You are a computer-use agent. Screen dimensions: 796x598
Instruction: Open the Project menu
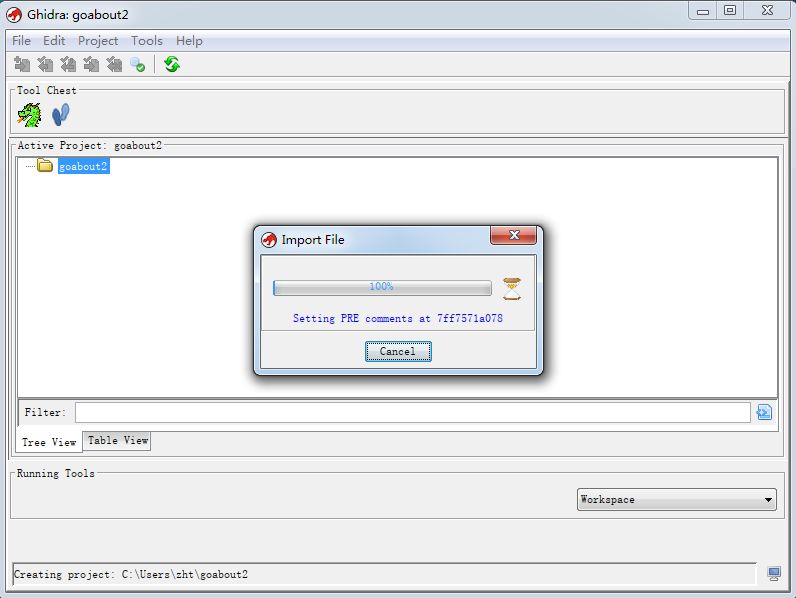tap(97, 41)
